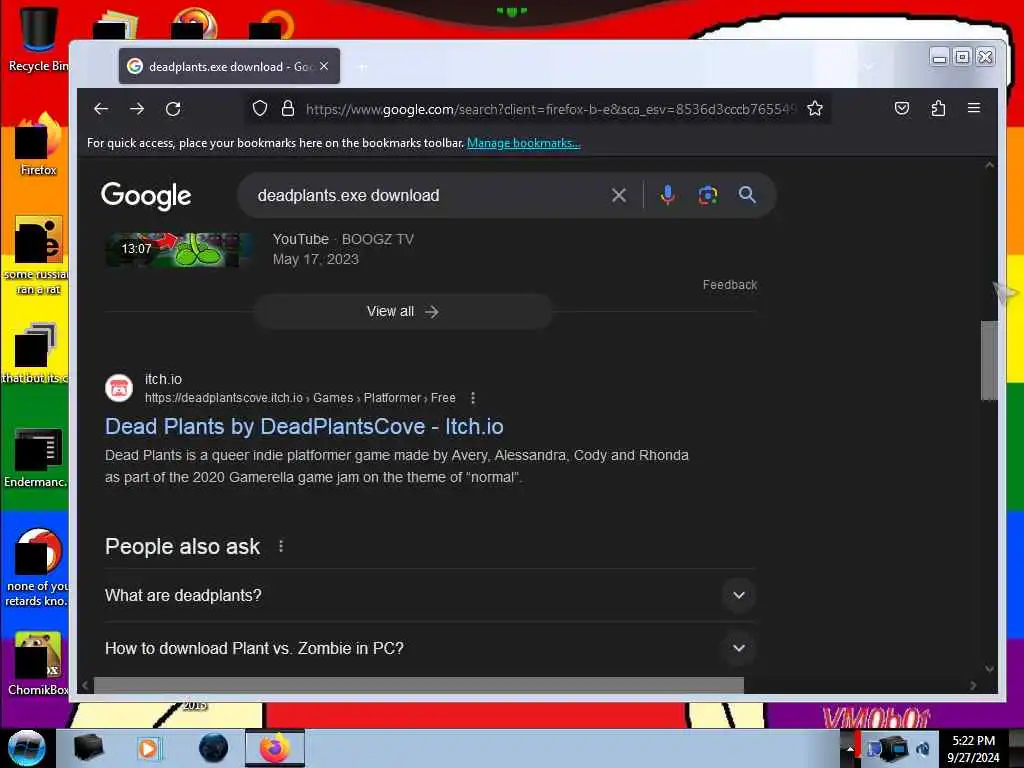1024x768 pixels.
Task: Click the vertical scrollbar thumb
Action: tap(989, 360)
